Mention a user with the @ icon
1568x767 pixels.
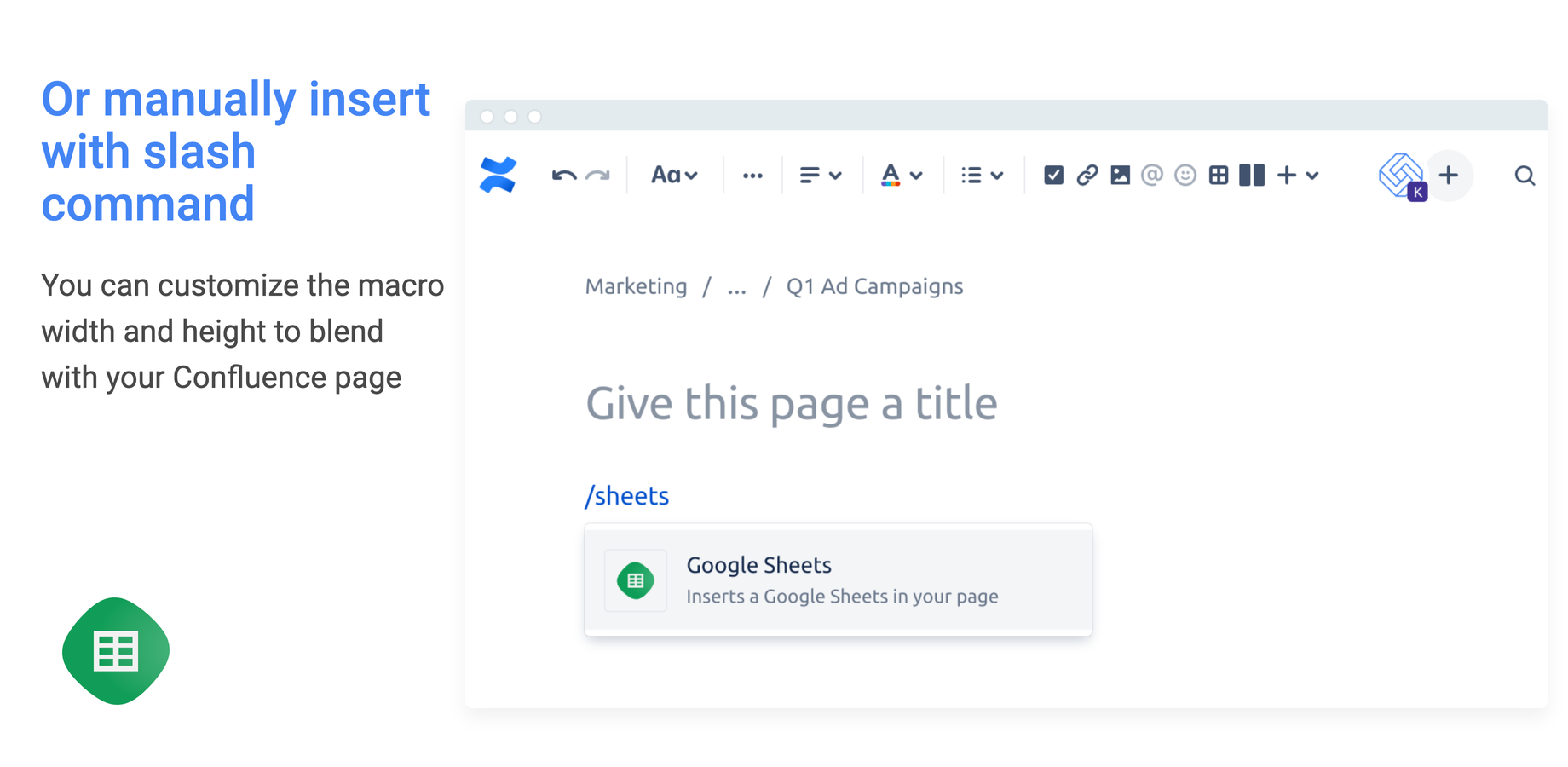1152,176
